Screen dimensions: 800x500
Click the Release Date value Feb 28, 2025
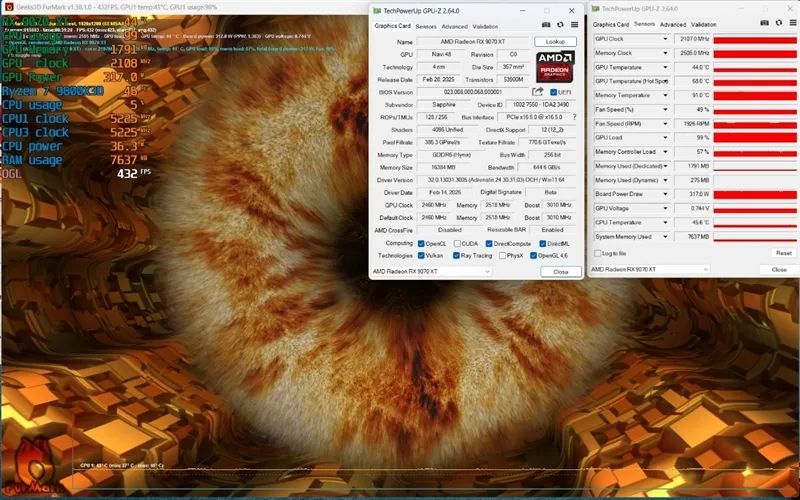pos(439,80)
